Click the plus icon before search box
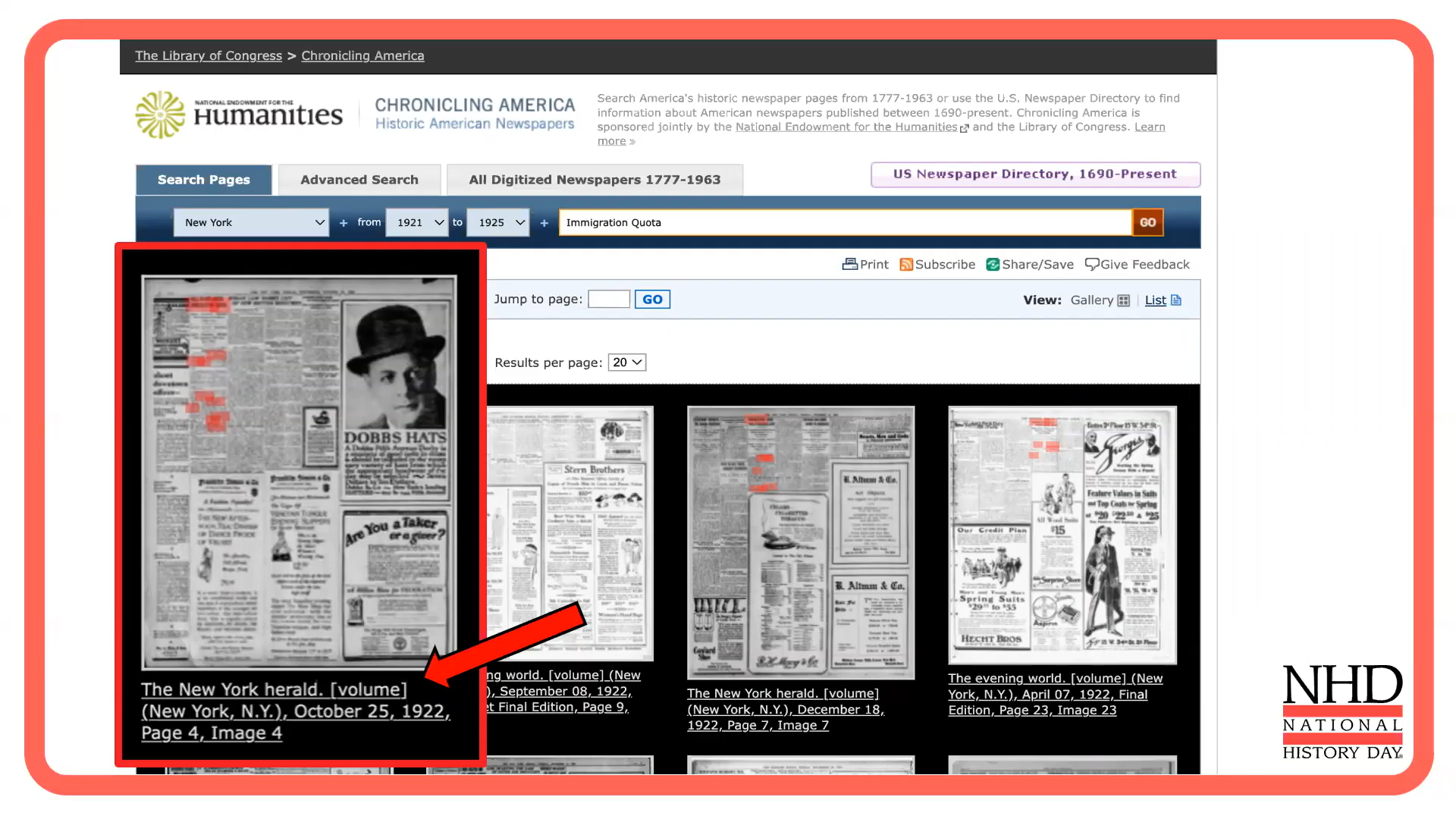Image resolution: width=1456 pixels, height=819 pixels. (544, 223)
